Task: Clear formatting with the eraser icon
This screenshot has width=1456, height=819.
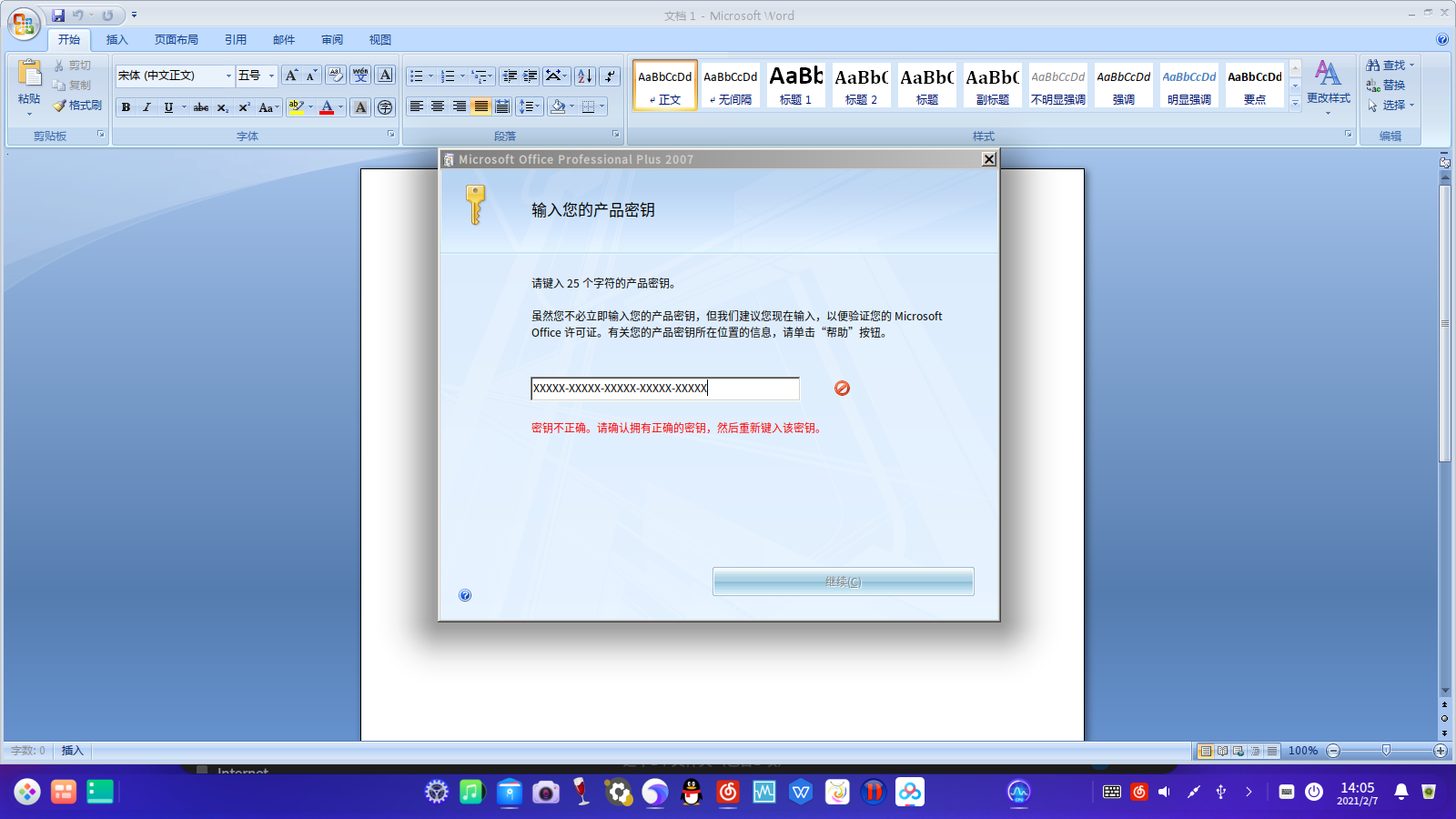Action: tap(336, 76)
